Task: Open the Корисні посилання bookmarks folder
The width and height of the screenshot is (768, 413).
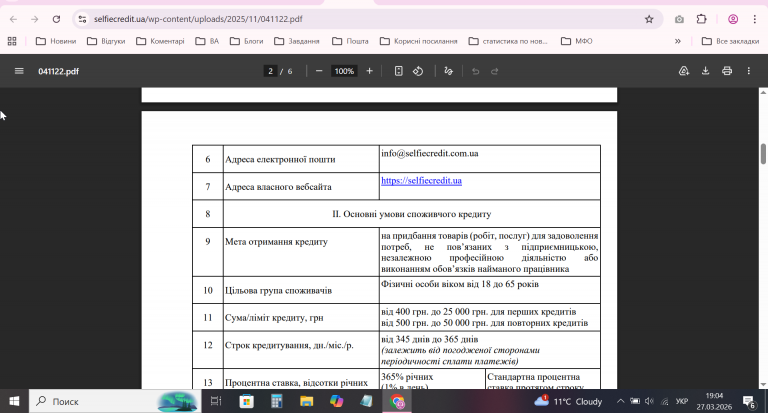Action: coord(419,41)
